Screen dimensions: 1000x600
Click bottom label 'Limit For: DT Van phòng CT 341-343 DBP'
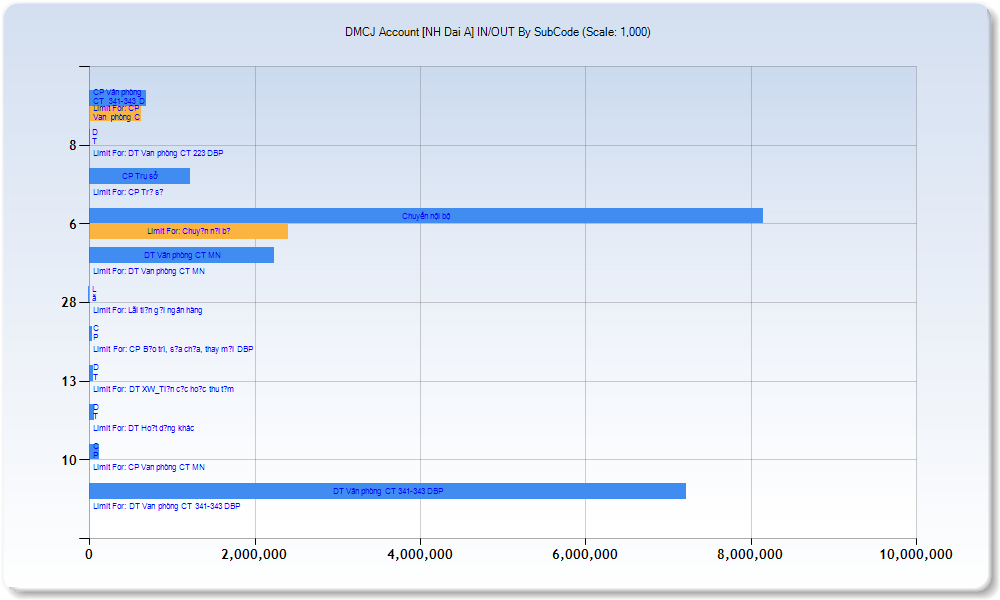click(167, 506)
